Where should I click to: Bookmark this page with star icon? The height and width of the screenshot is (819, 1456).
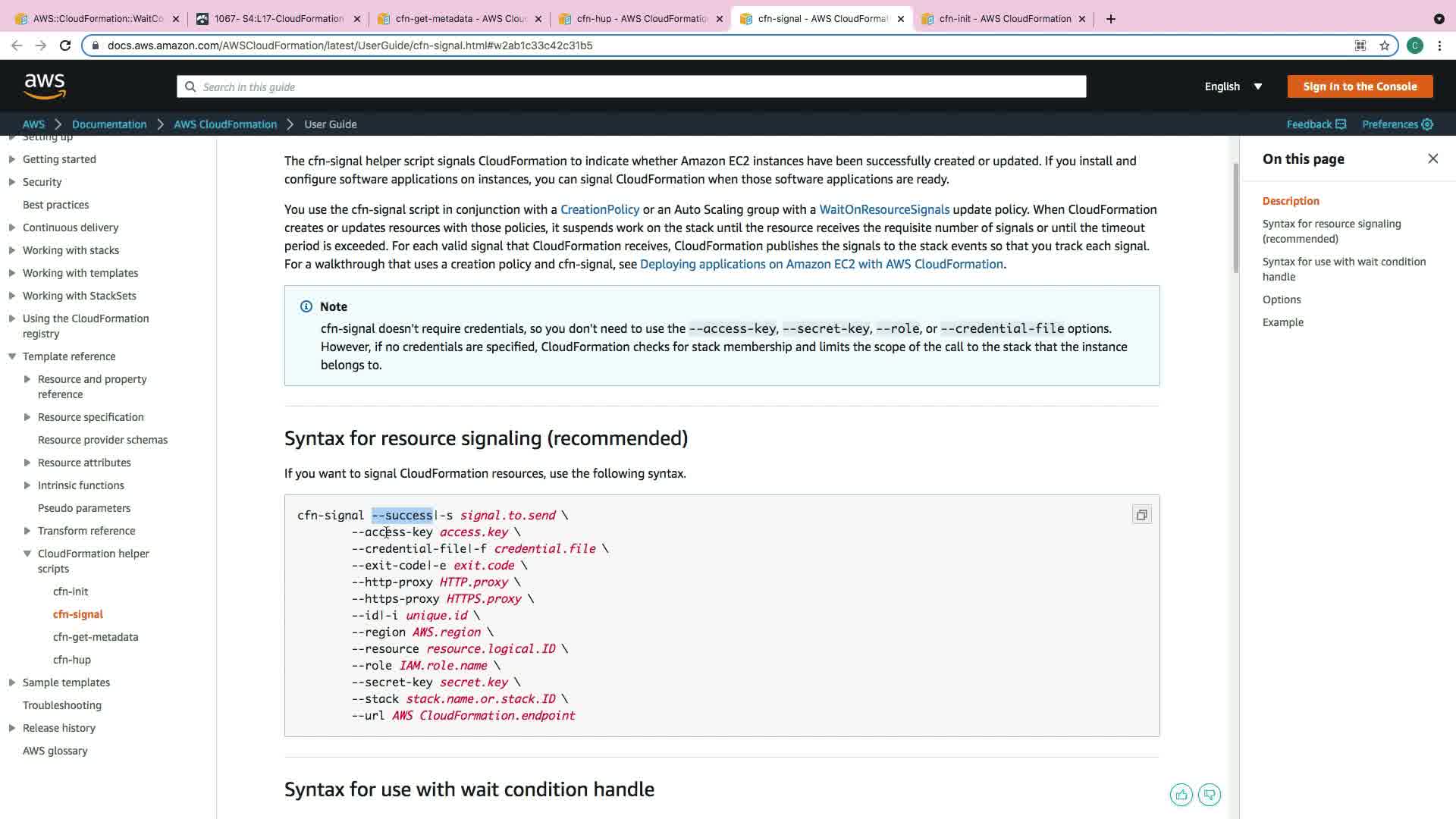(x=1385, y=45)
